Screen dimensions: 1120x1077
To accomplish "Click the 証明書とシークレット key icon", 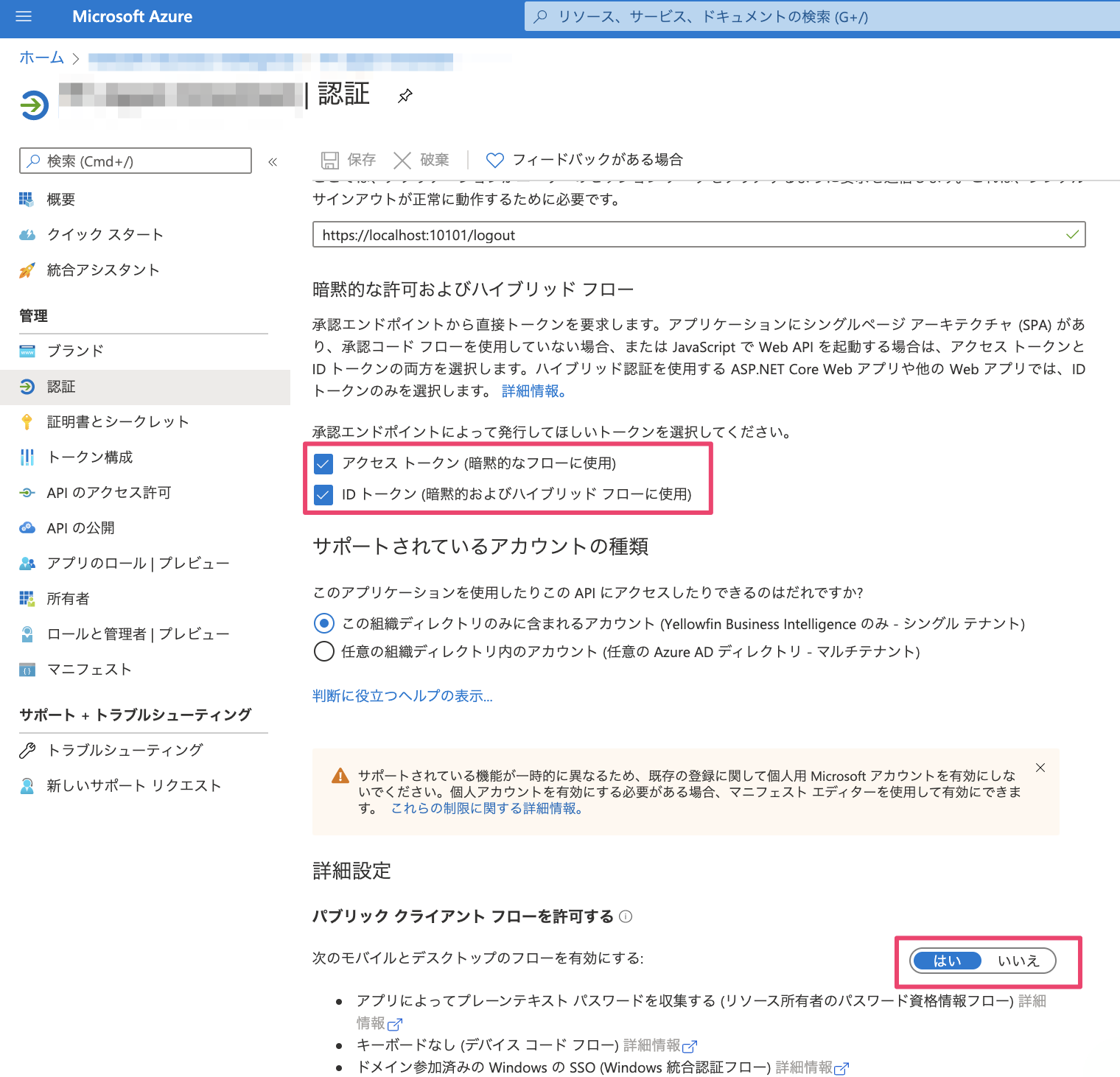I will pos(27,422).
